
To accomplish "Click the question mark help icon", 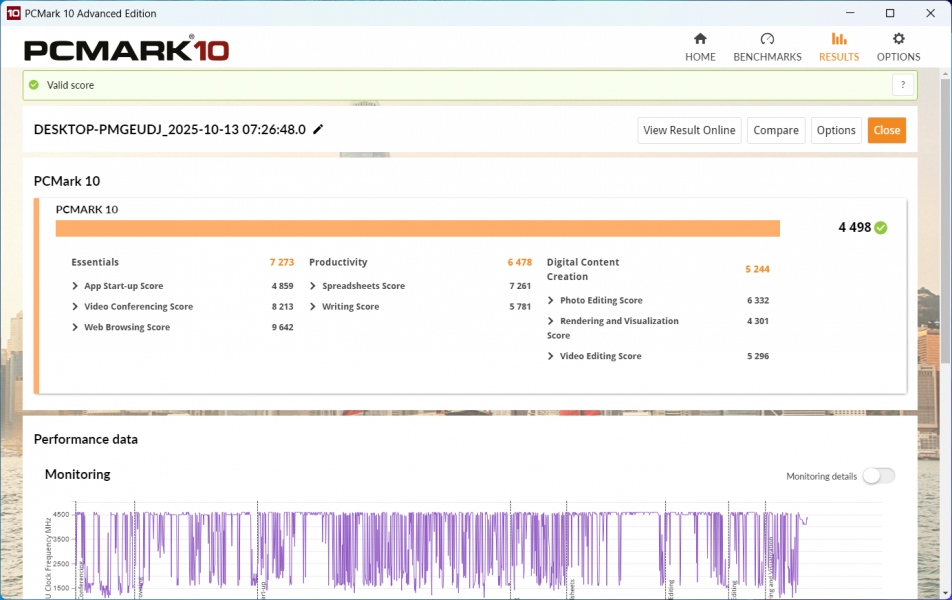I will [x=903, y=85].
